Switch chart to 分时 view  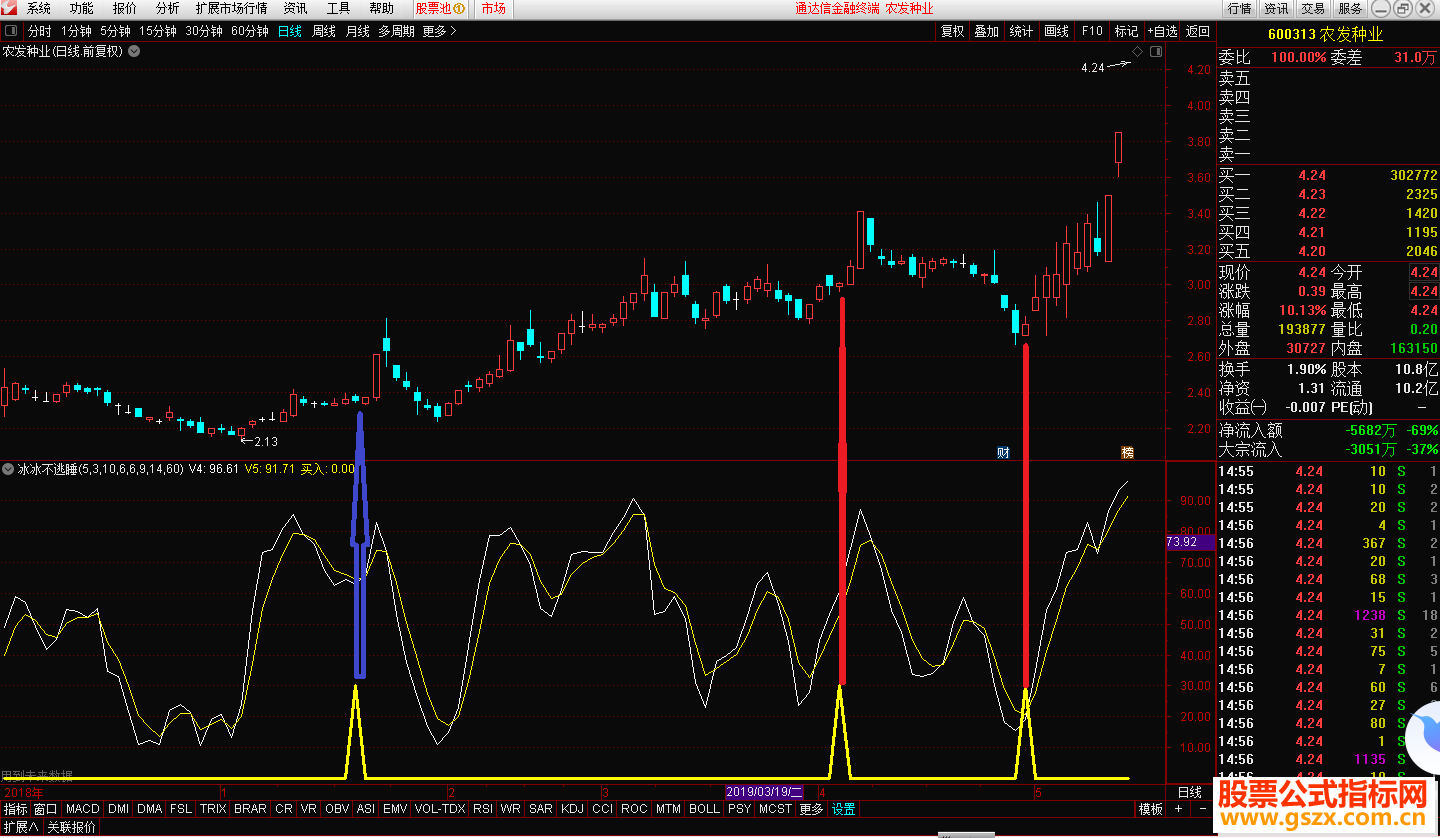[40, 31]
